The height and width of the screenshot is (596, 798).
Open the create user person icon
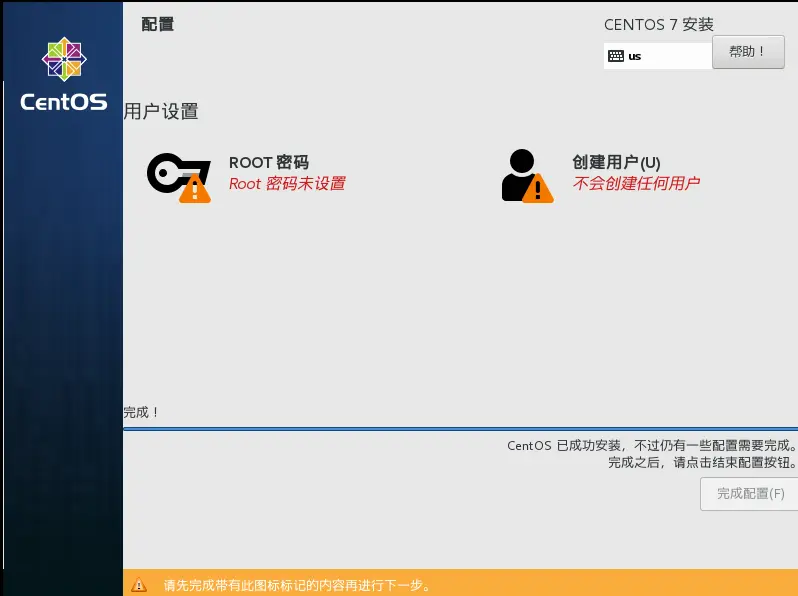[x=527, y=176]
